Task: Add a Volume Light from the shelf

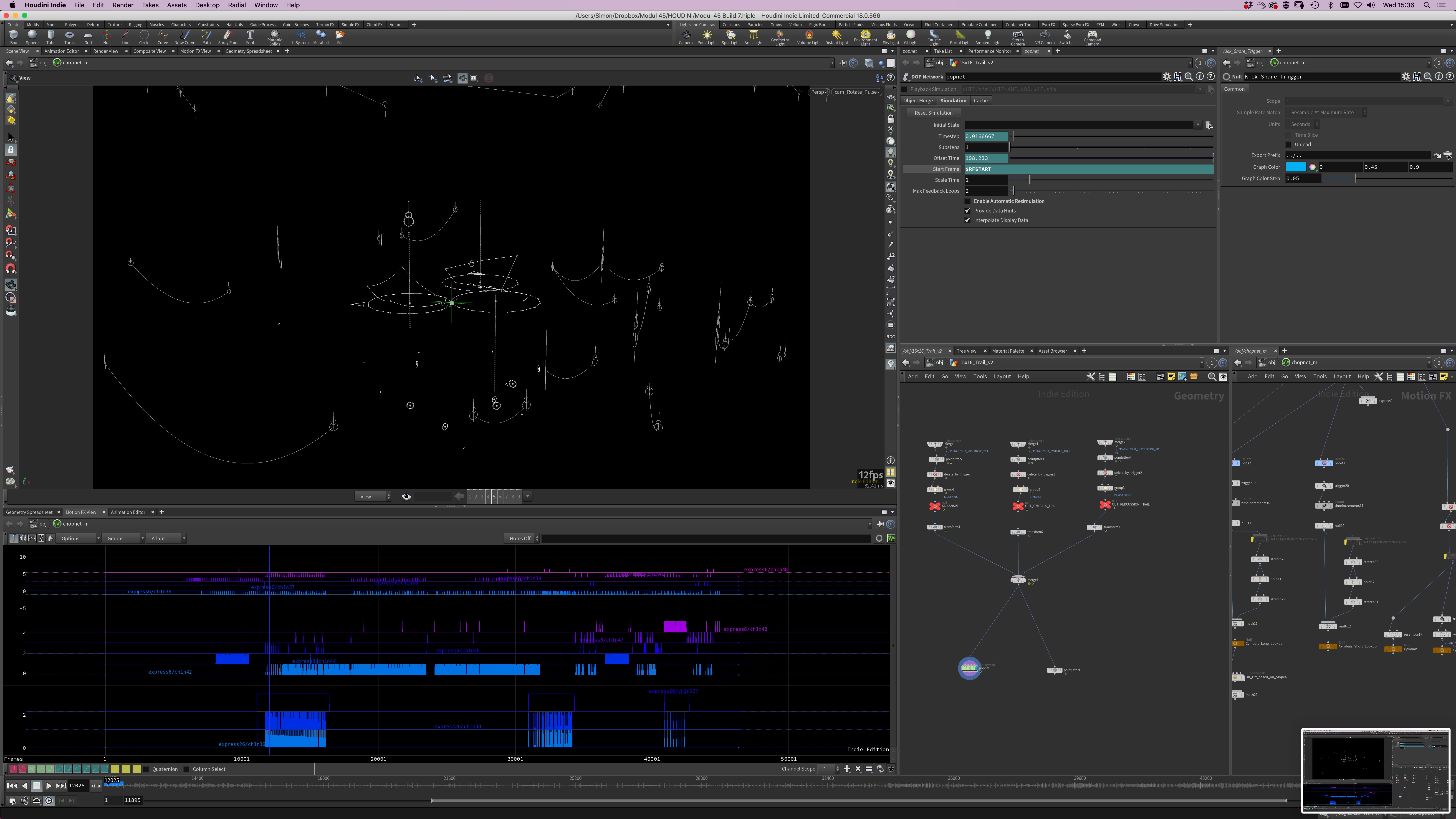Action: [x=809, y=37]
